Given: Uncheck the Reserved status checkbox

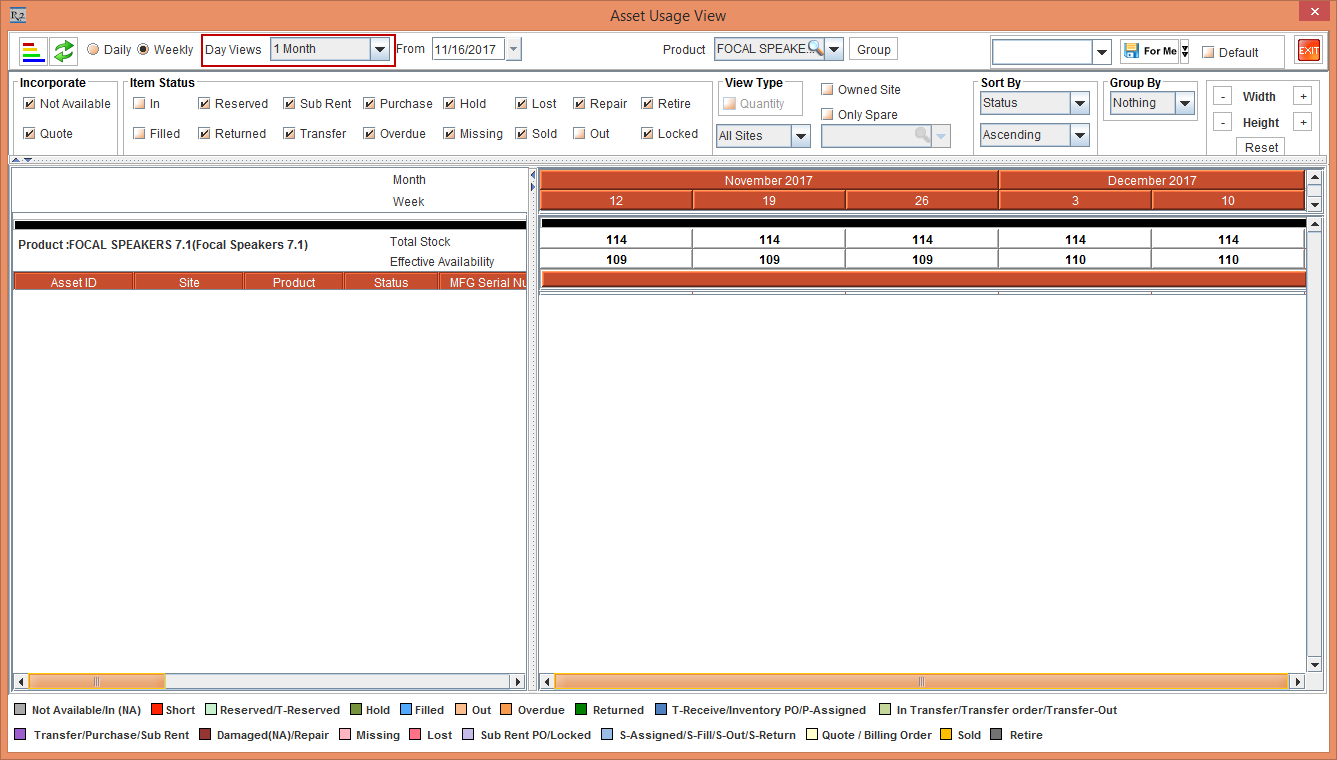Looking at the screenshot, I should point(204,103).
